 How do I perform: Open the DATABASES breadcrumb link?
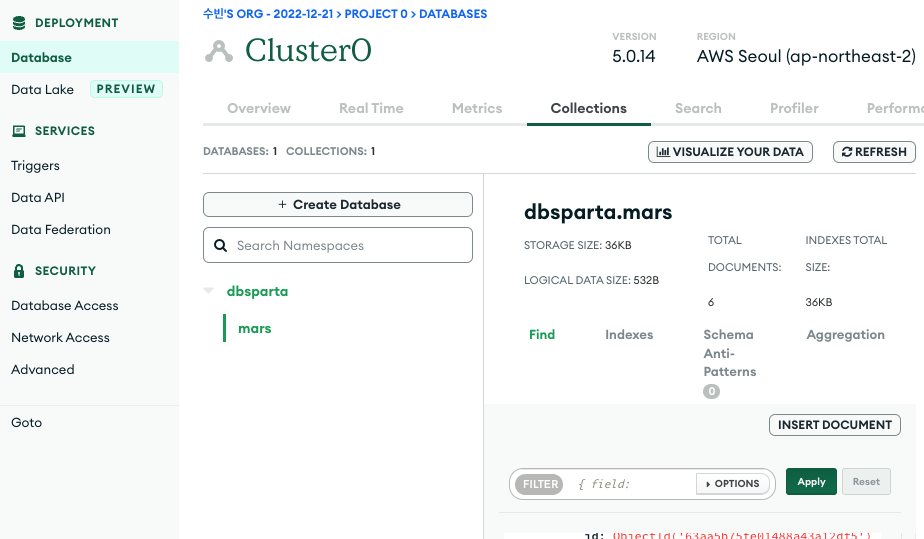(453, 14)
